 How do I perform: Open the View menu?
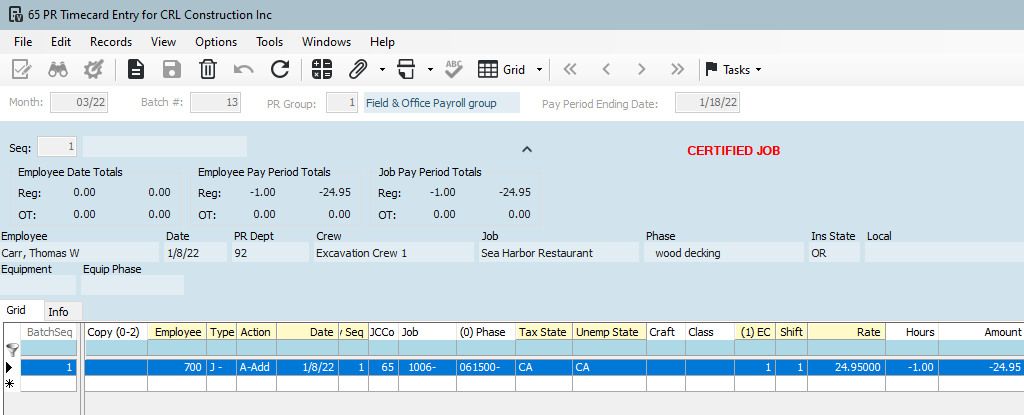[163, 42]
